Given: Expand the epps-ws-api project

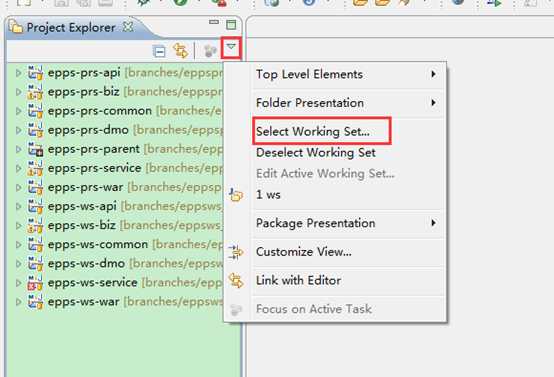Looking at the screenshot, I should coord(18,206).
